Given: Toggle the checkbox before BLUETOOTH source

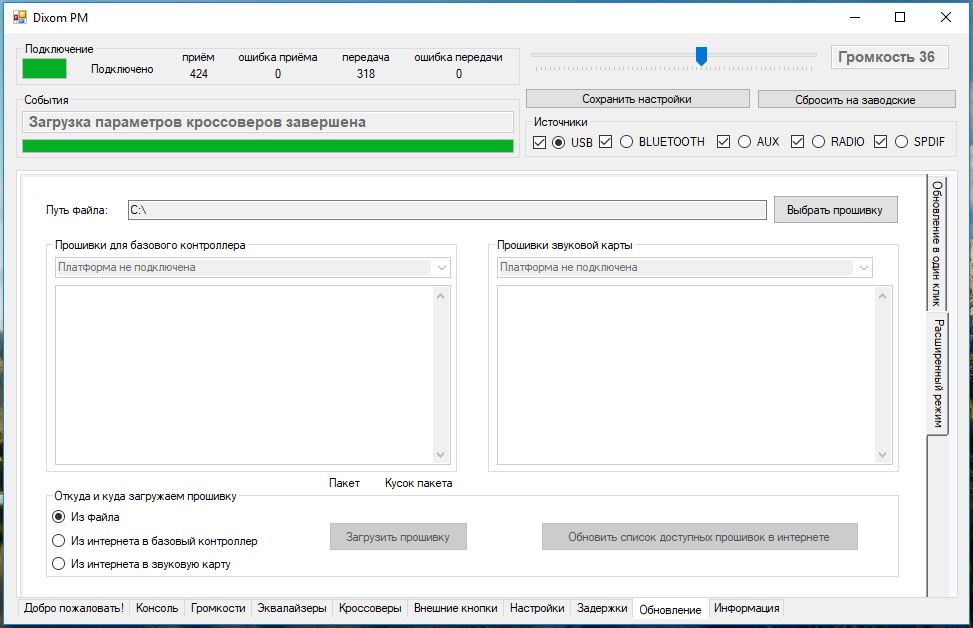Looking at the screenshot, I should tap(606, 142).
